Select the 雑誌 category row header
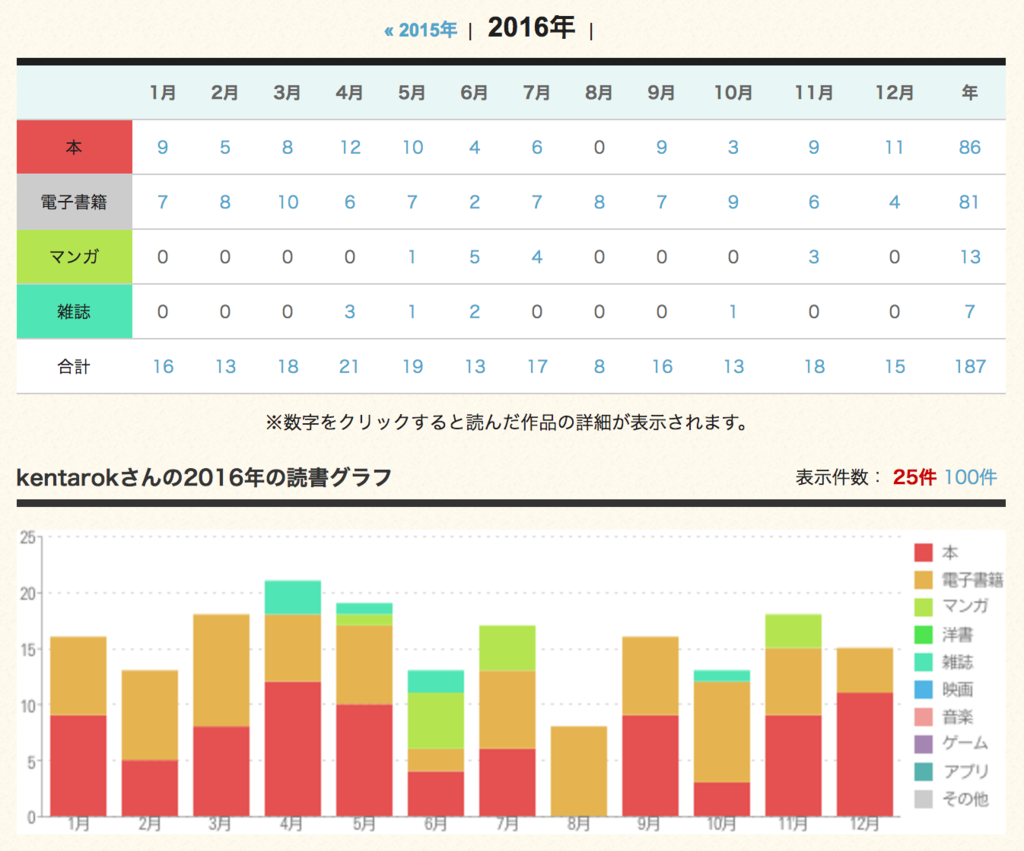The height and width of the screenshot is (851, 1024). [72, 311]
